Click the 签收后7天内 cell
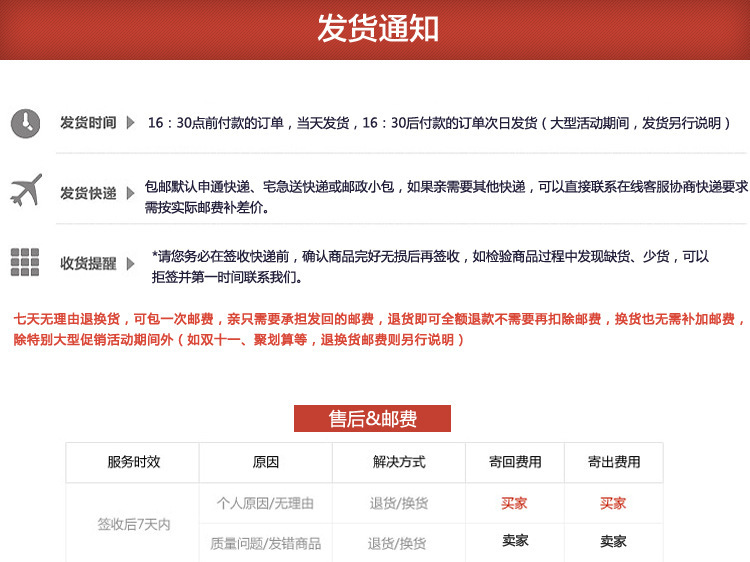The height and width of the screenshot is (562, 750). click(x=133, y=524)
